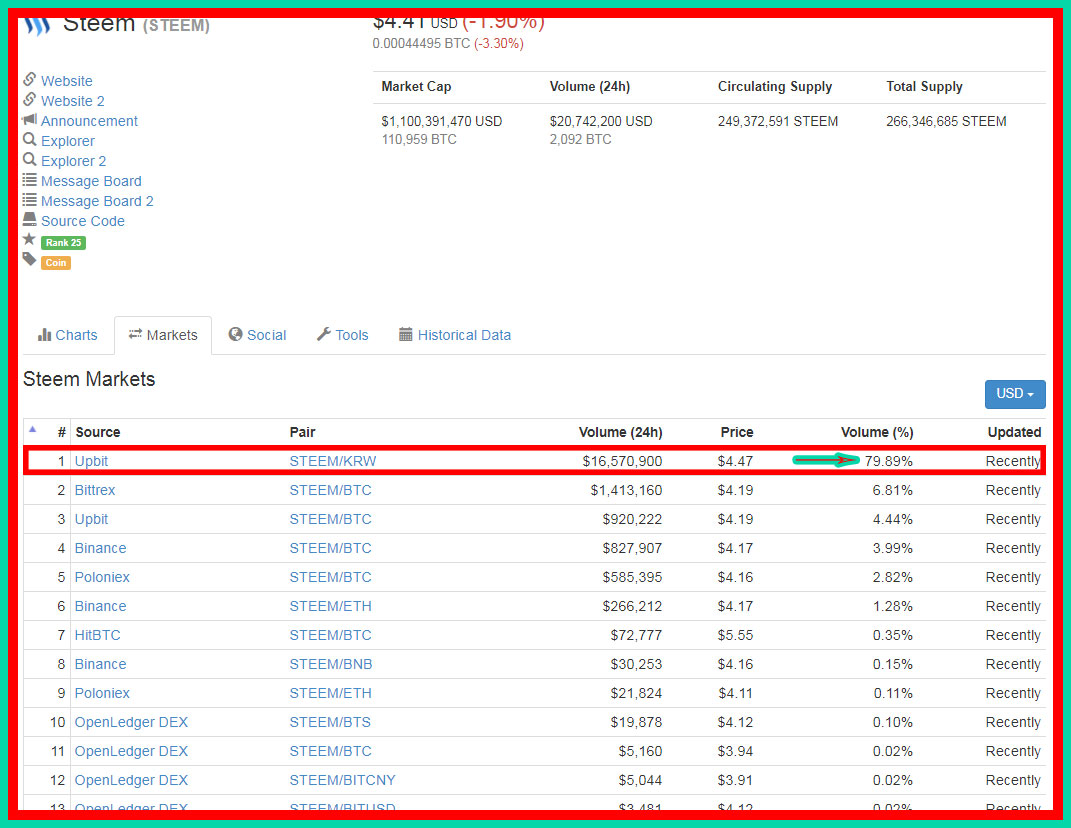Screen dimensions: 1071x828
Task: Open Poloniex STEEM/ETH pair in row 9
Action: 330,693
